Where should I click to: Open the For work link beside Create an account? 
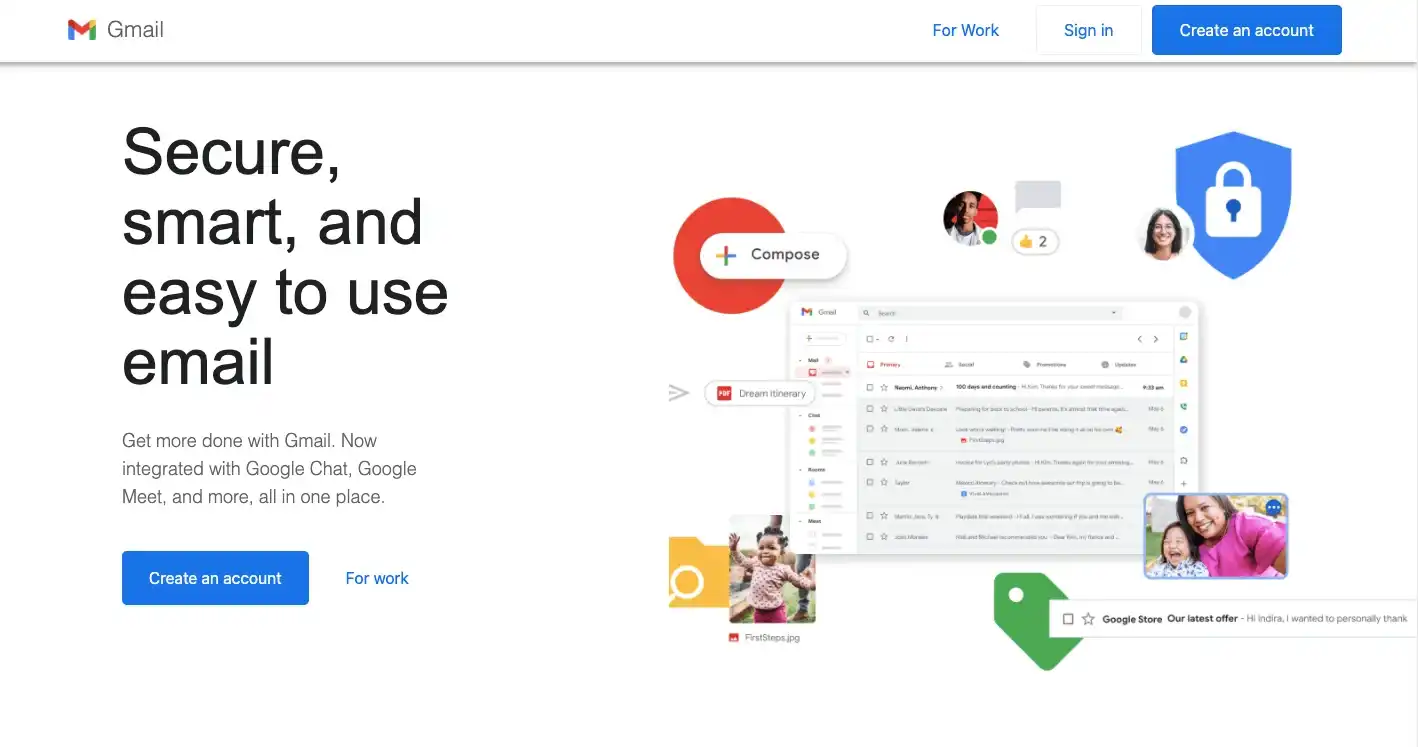coord(377,578)
